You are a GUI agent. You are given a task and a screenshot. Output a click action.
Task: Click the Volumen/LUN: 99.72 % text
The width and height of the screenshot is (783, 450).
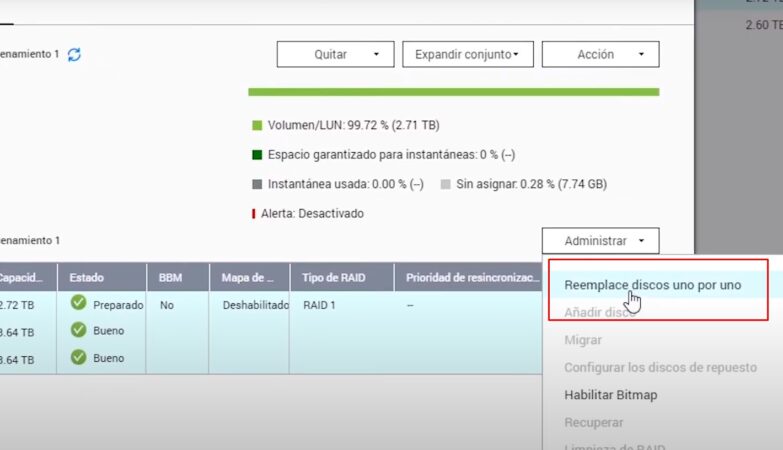(x=353, y=125)
